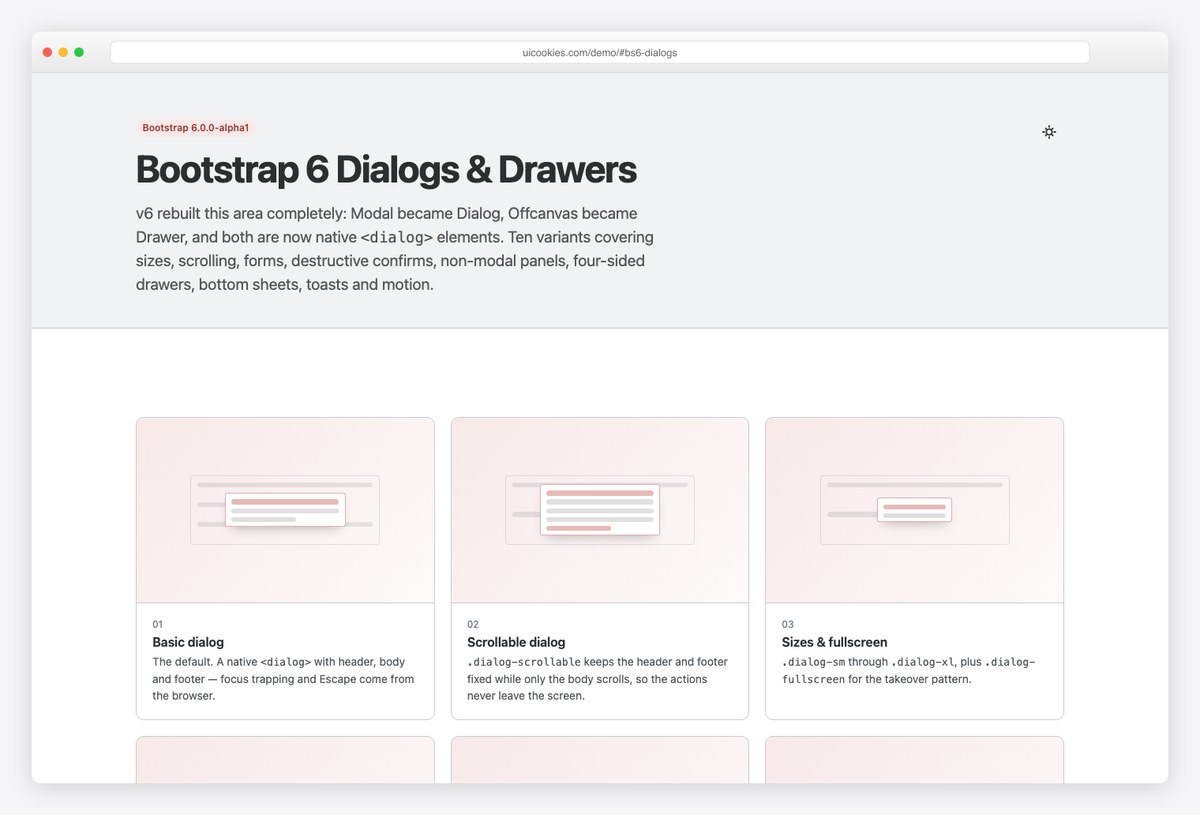Screen dimensions: 1200x815
Task: Toggle the light/dark theme sun icon
Action: [1049, 132]
